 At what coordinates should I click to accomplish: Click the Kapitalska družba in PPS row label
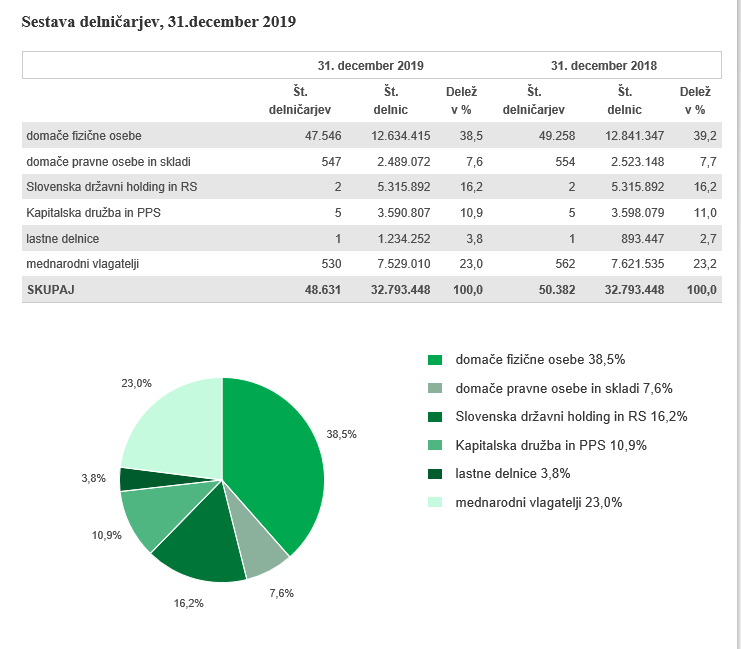click(93, 213)
